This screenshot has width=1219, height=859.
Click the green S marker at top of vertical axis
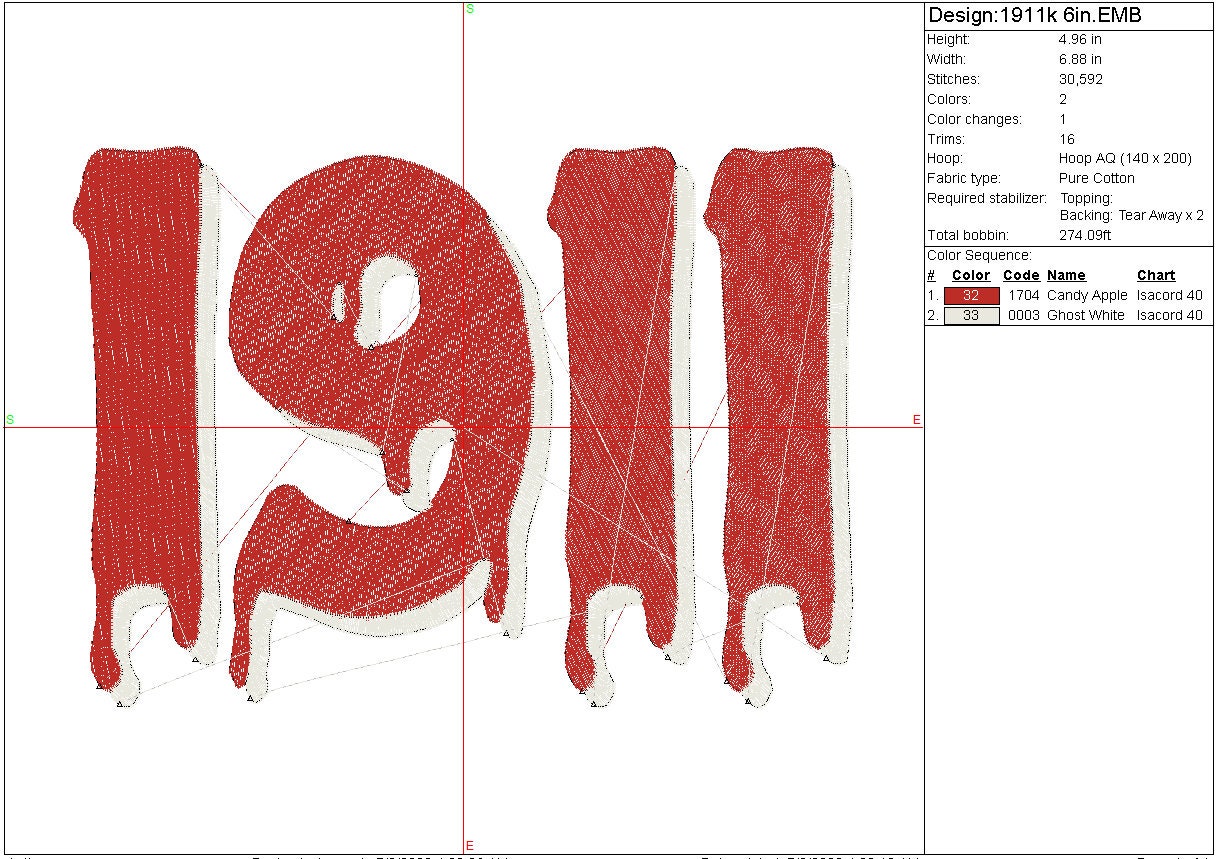coord(469,9)
